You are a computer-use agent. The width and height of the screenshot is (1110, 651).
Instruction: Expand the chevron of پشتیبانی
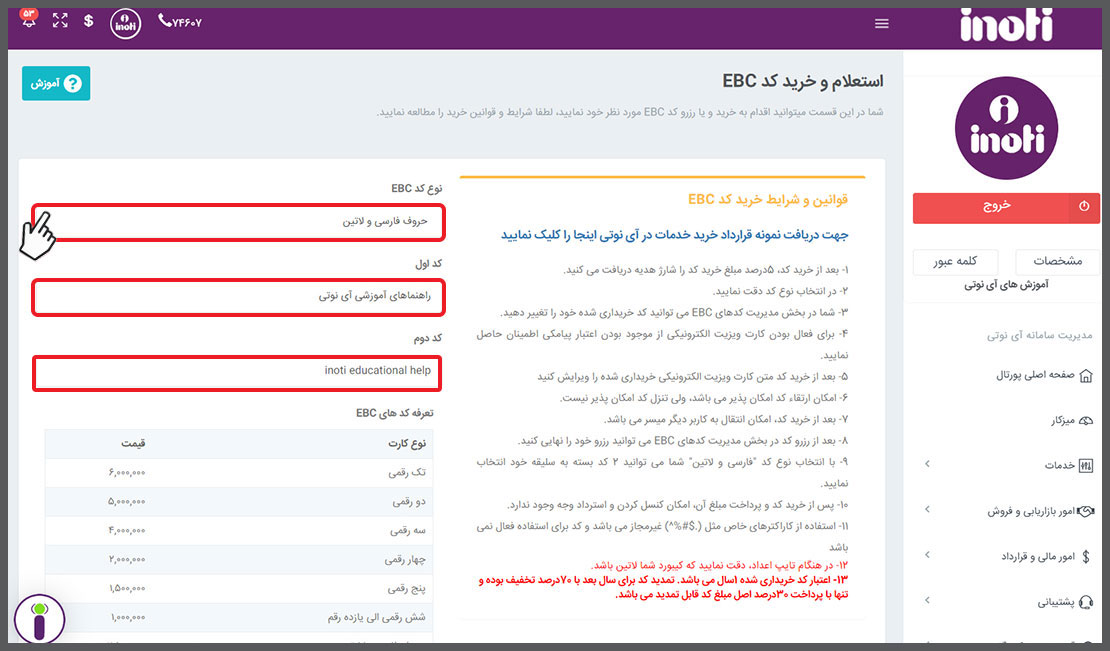pos(927,600)
